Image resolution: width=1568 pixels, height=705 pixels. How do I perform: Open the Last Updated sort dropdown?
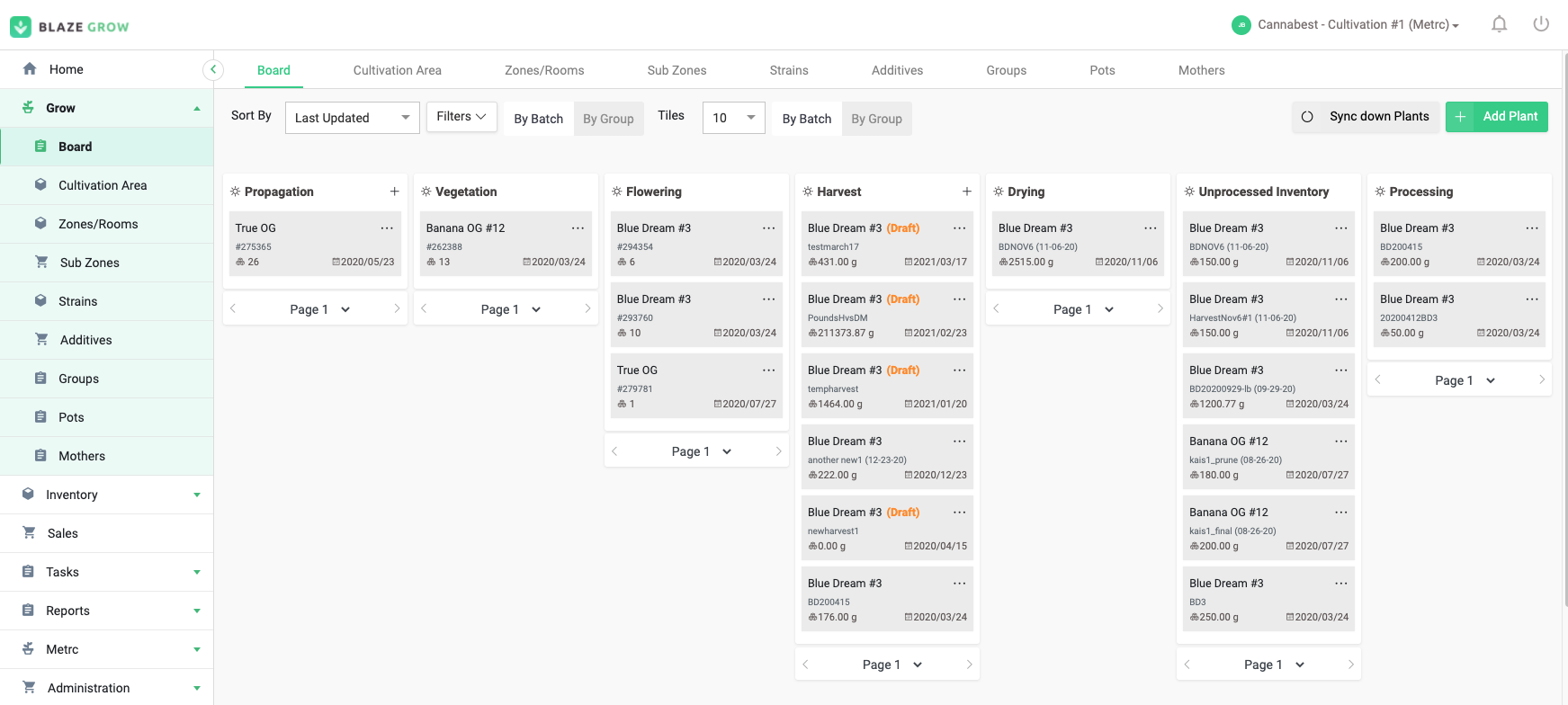(x=352, y=118)
